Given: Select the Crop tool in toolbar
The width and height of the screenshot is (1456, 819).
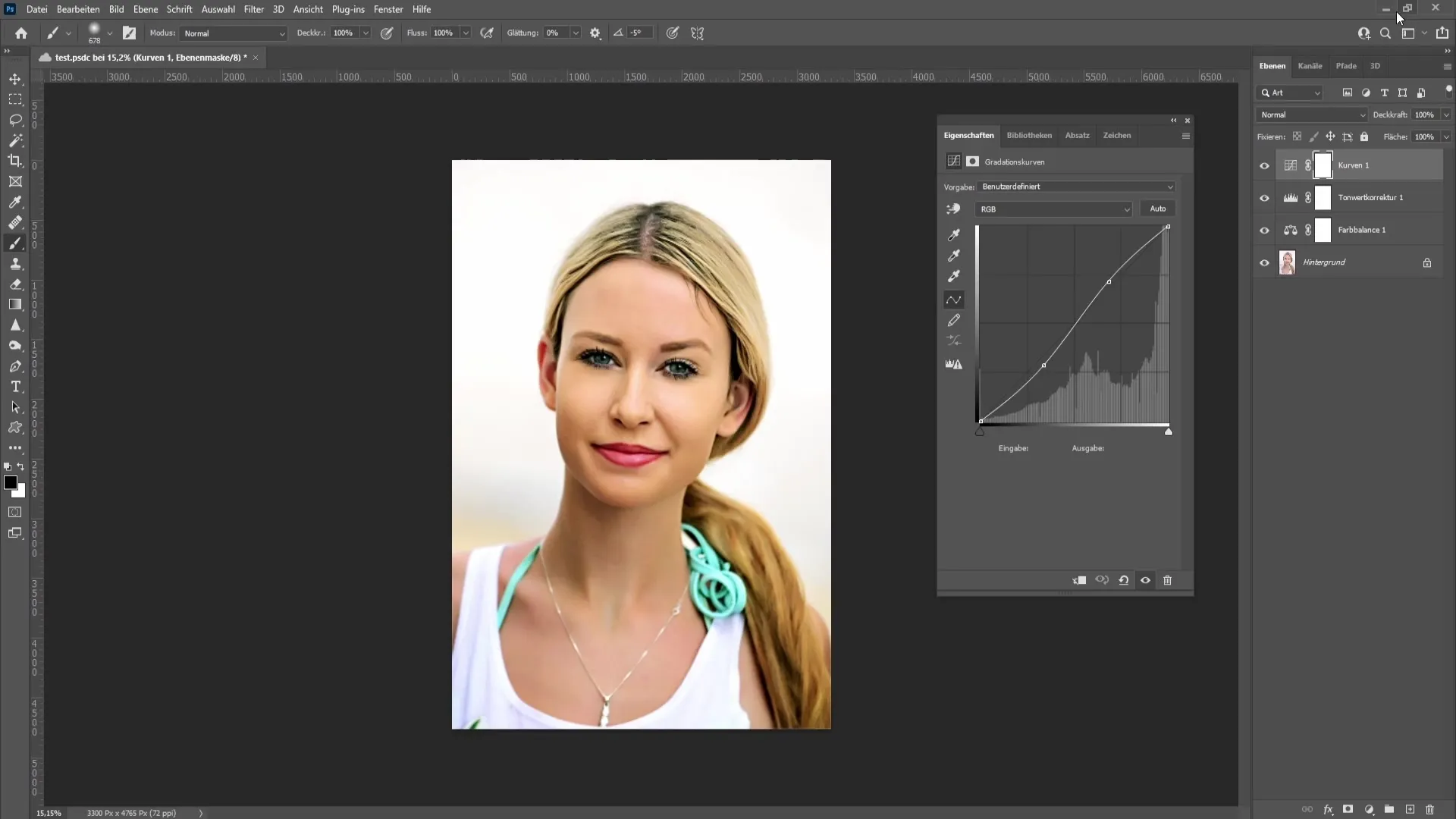Looking at the screenshot, I should click(15, 161).
